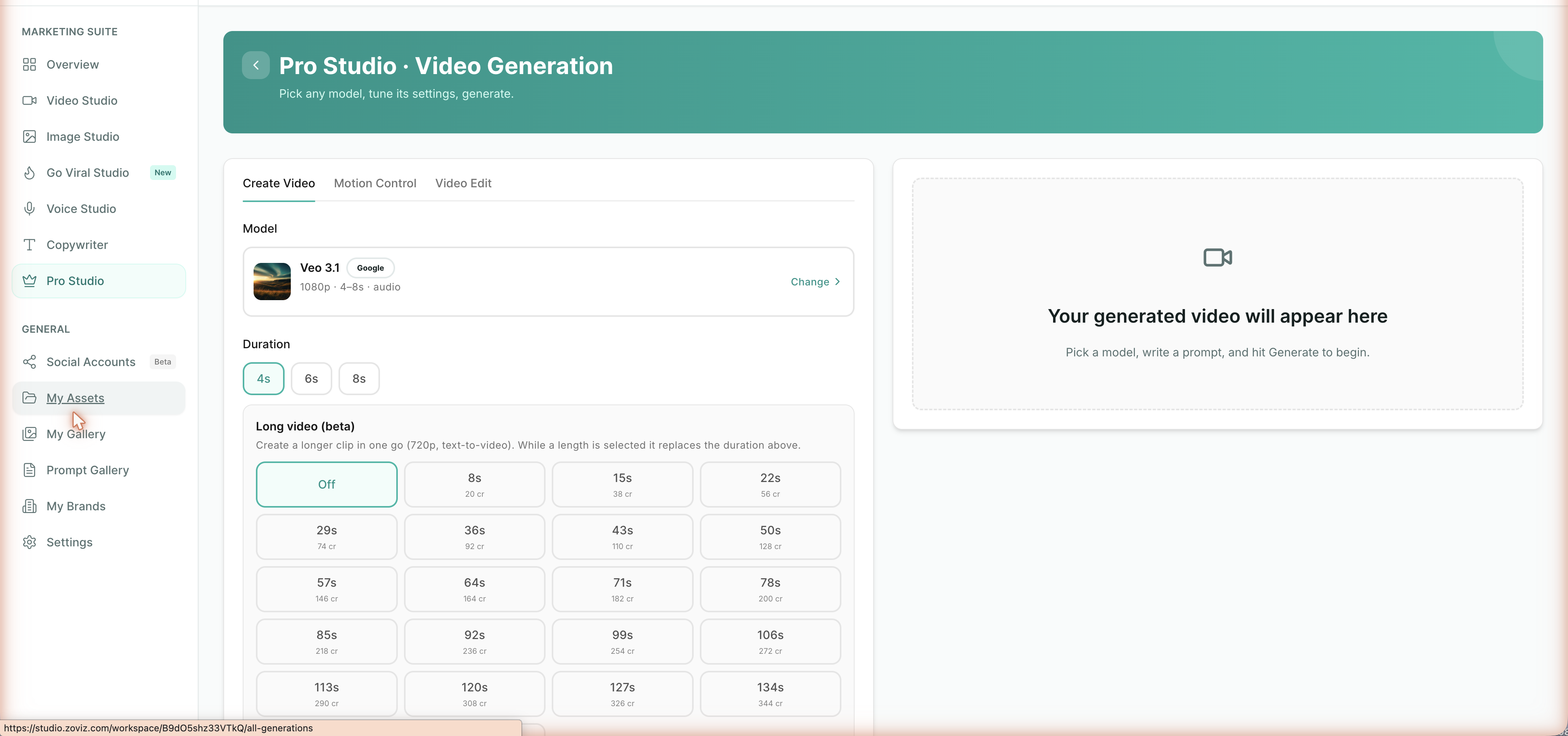
Task: Click the Go Viral Studio flame icon
Action: [x=29, y=172]
